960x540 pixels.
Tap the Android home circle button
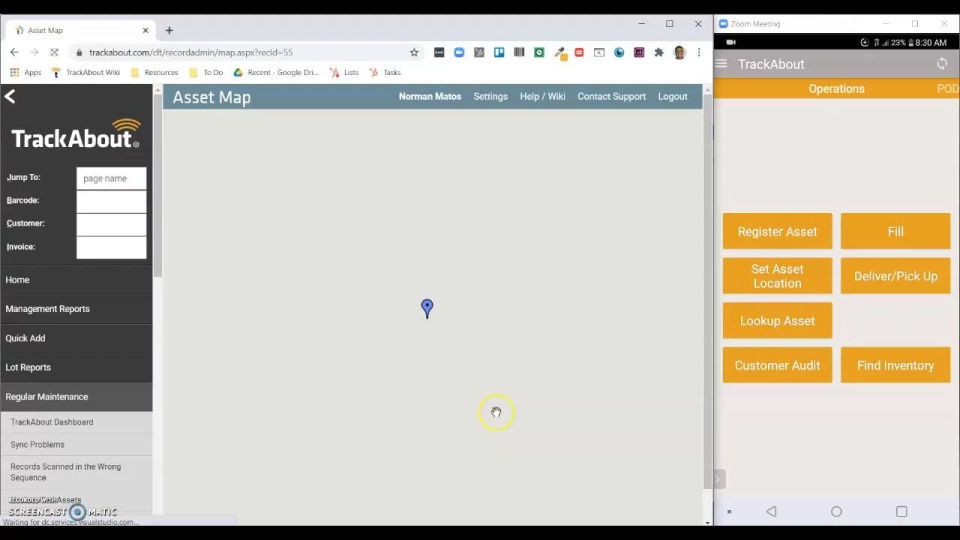tap(836, 511)
